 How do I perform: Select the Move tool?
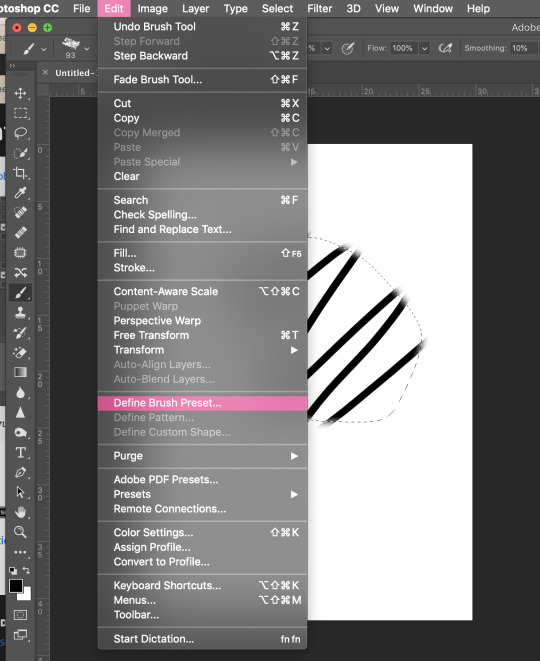click(20, 93)
